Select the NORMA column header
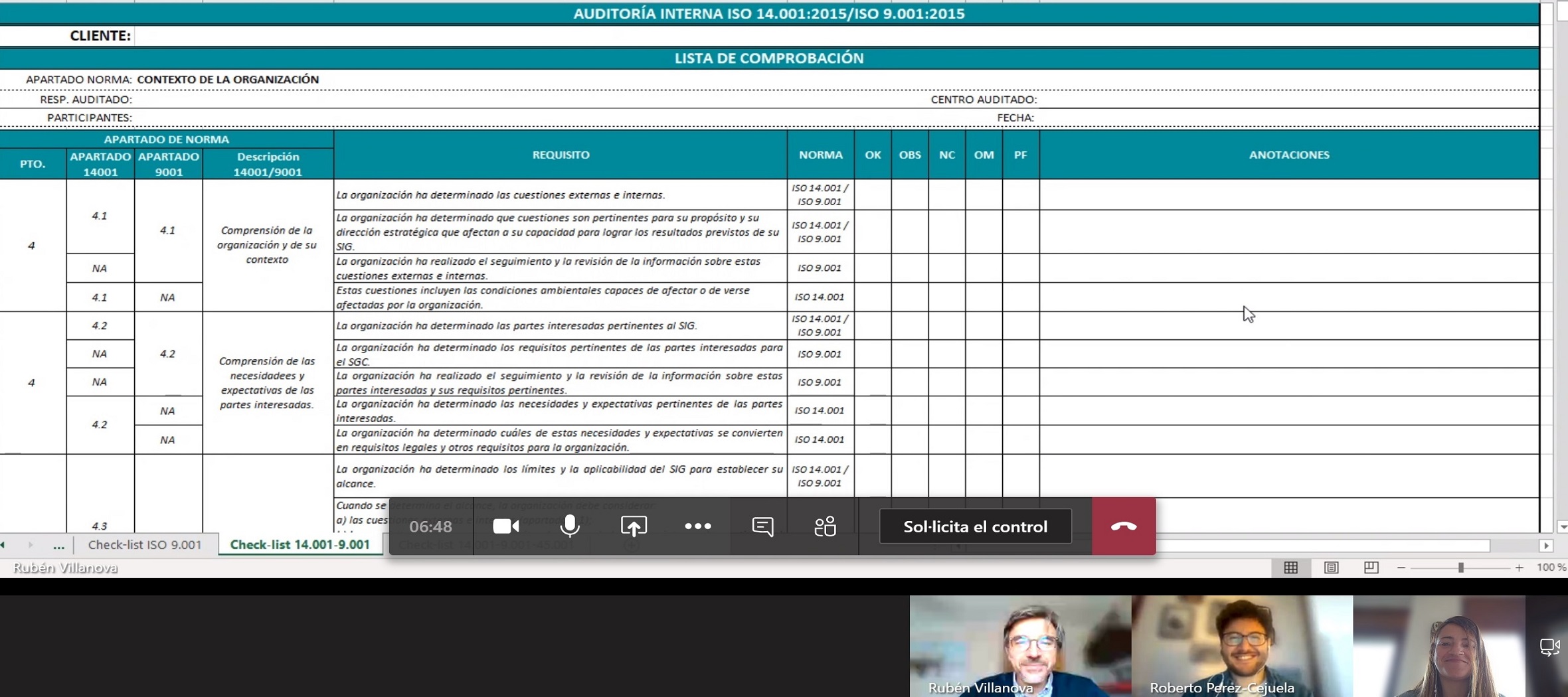Image resolution: width=1568 pixels, height=697 pixels. [821, 155]
